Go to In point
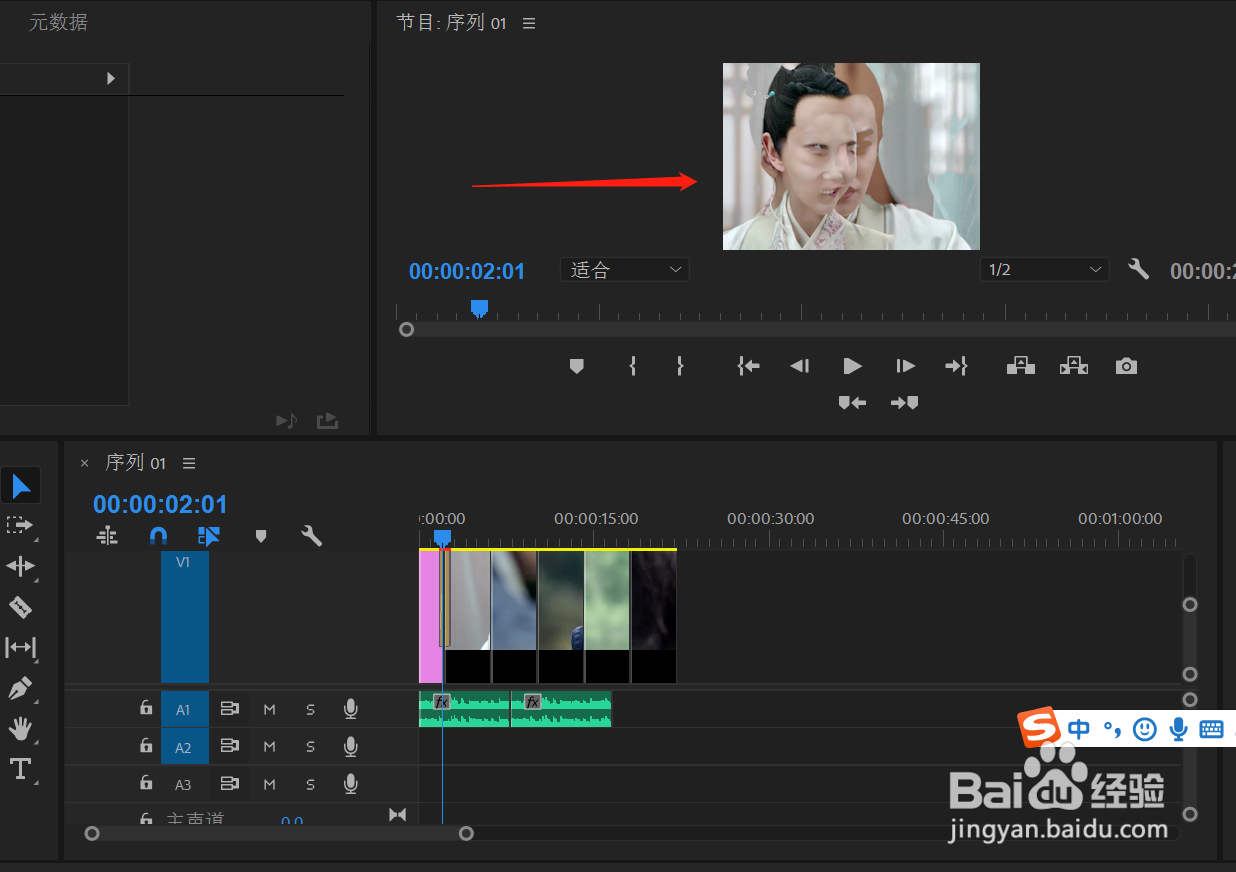The width and height of the screenshot is (1236, 872). (x=748, y=366)
